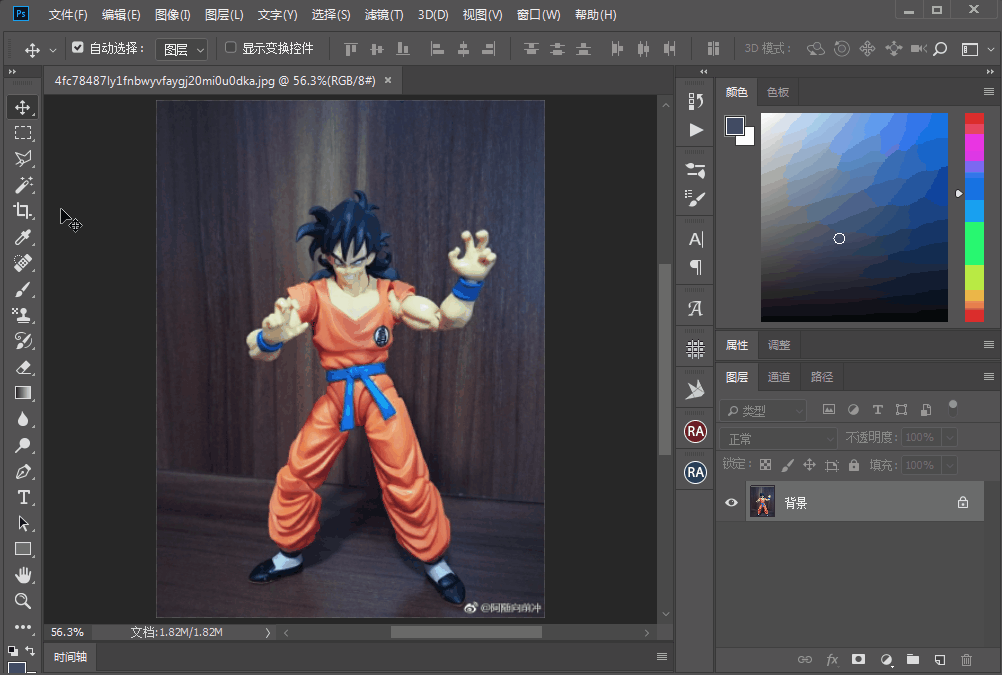The height and width of the screenshot is (675, 1002).
Task: Close the document tab
Action: click(x=388, y=81)
